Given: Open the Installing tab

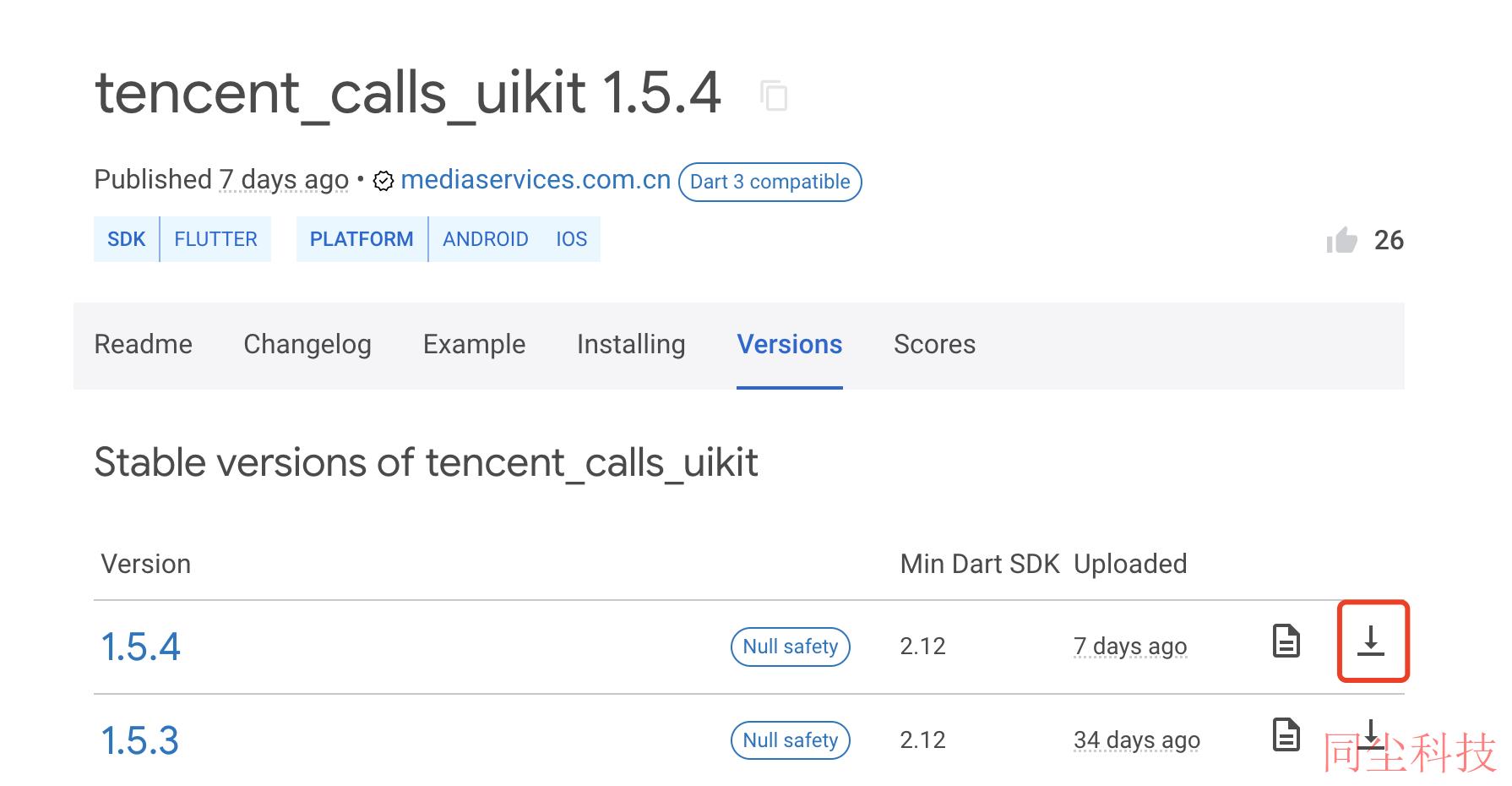Looking at the screenshot, I should point(631,345).
